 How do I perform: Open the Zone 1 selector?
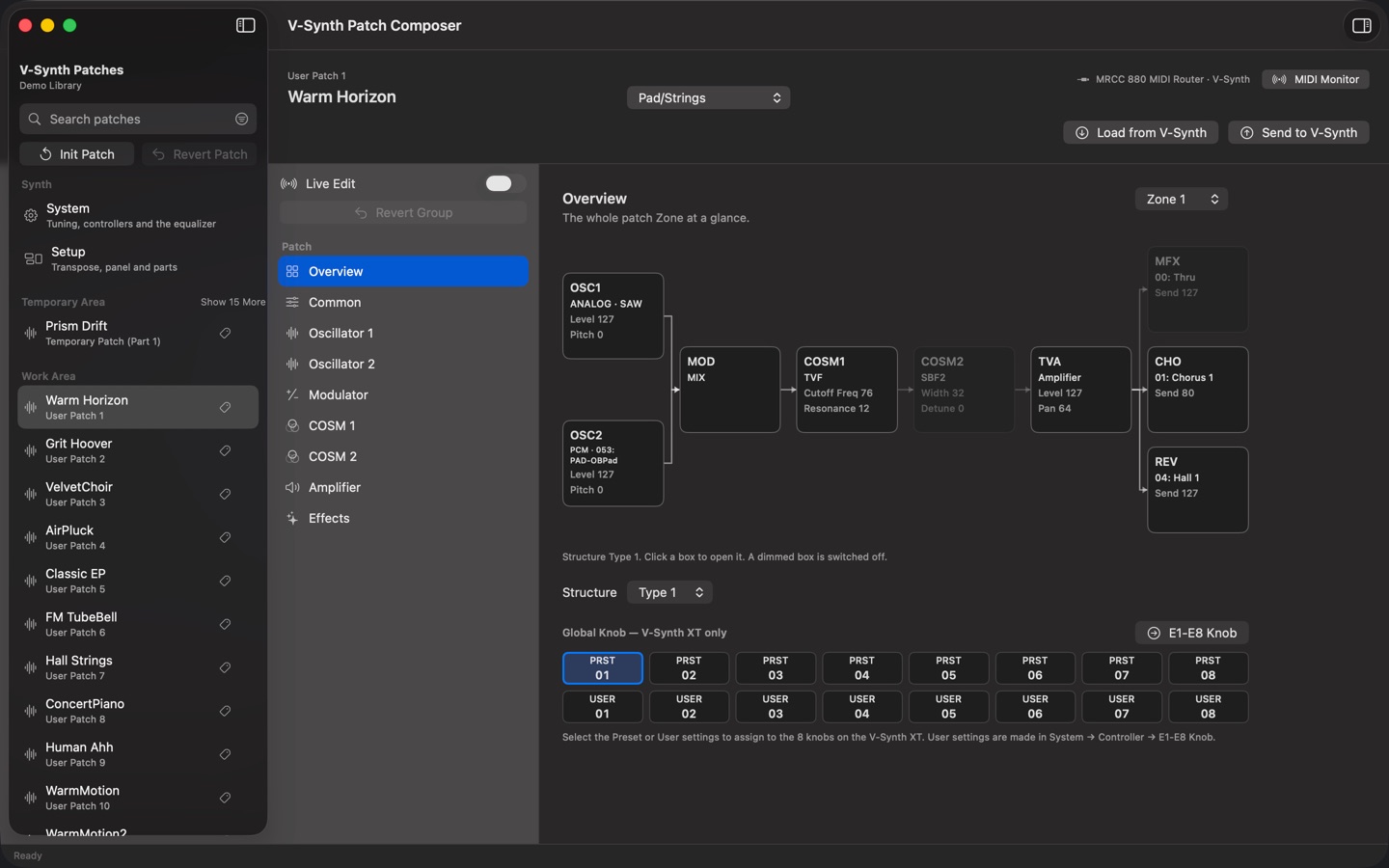pos(1181,199)
